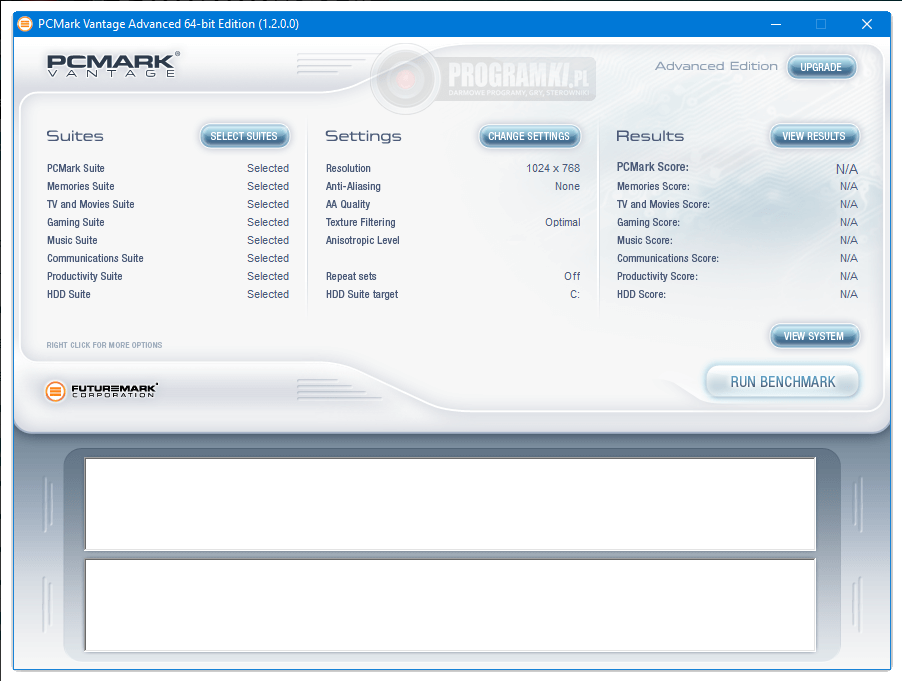Image resolution: width=902 pixels, height=681 pixels.
Task: Click the Upgrade button
Action: point(821,67)
